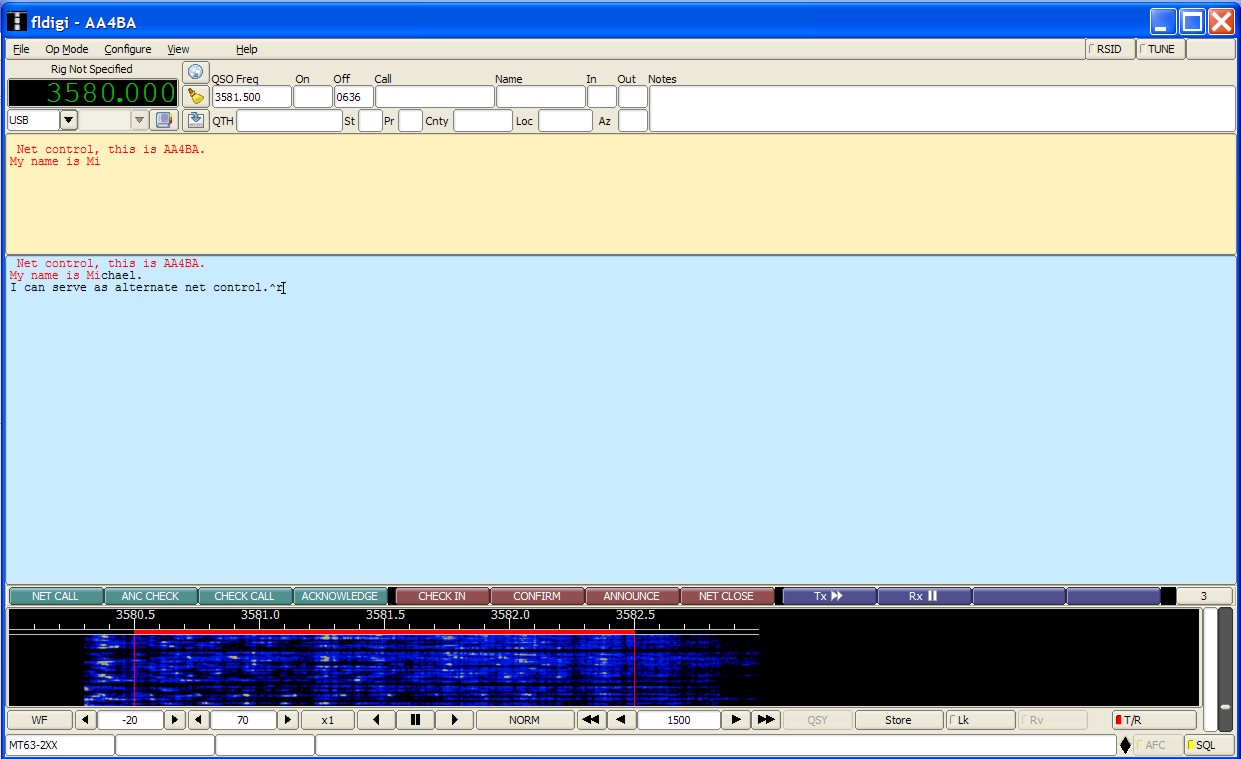Open the USB sideband mode dropdown

pyautogui.click(x=68, y=120)
